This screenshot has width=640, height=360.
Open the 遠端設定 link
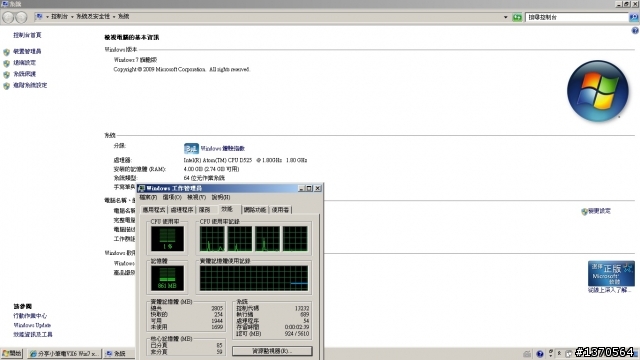click(x=24, y=62)
